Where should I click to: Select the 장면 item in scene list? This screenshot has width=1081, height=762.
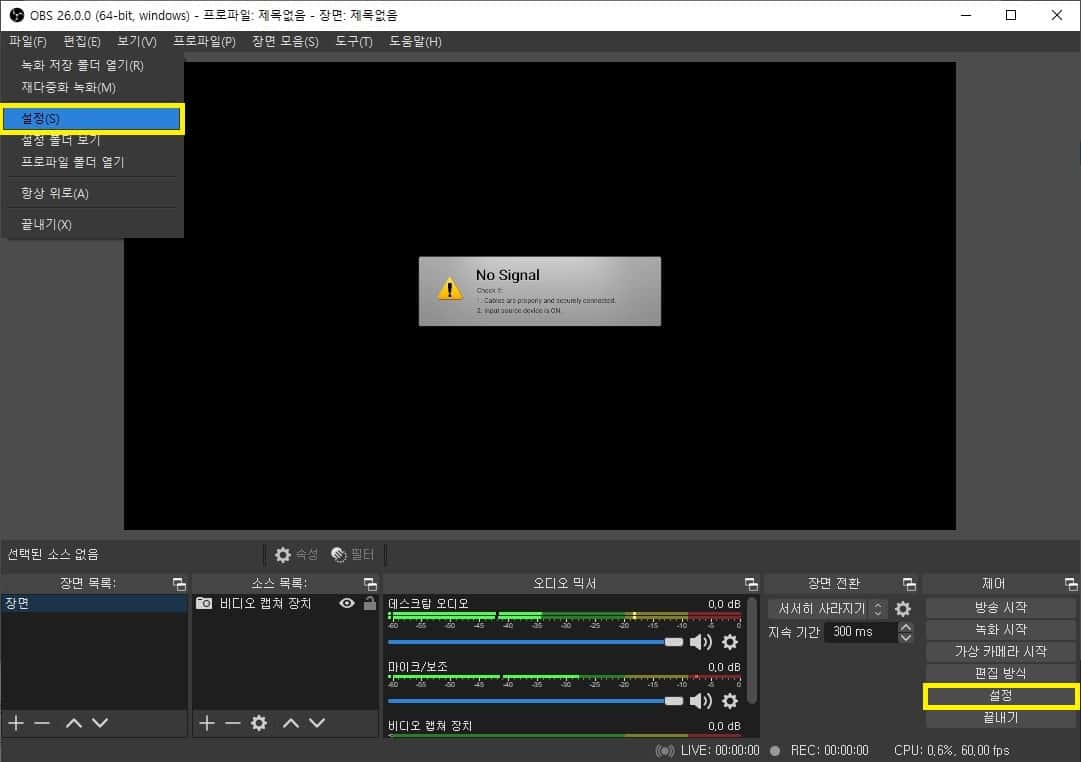(94, 604)
